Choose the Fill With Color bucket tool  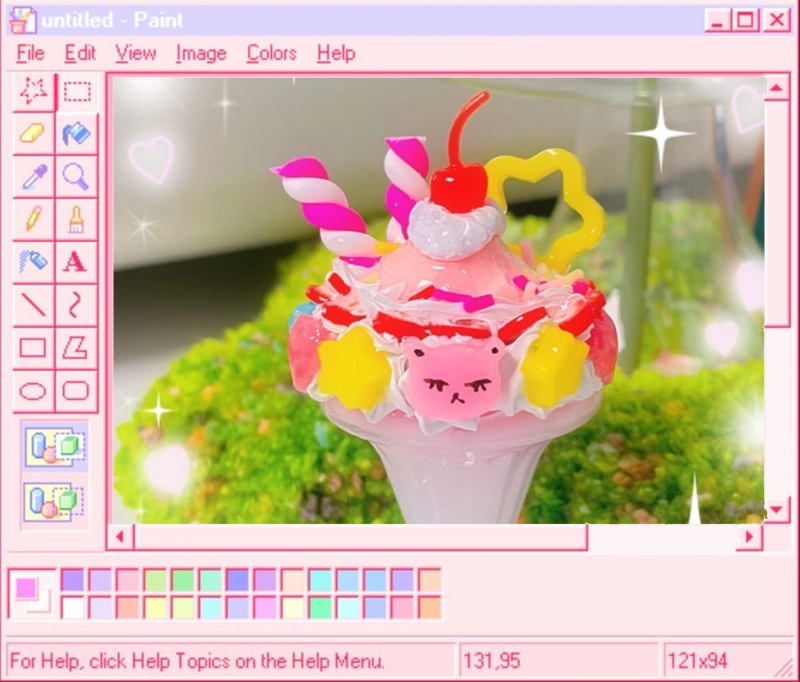pos(76,134)
